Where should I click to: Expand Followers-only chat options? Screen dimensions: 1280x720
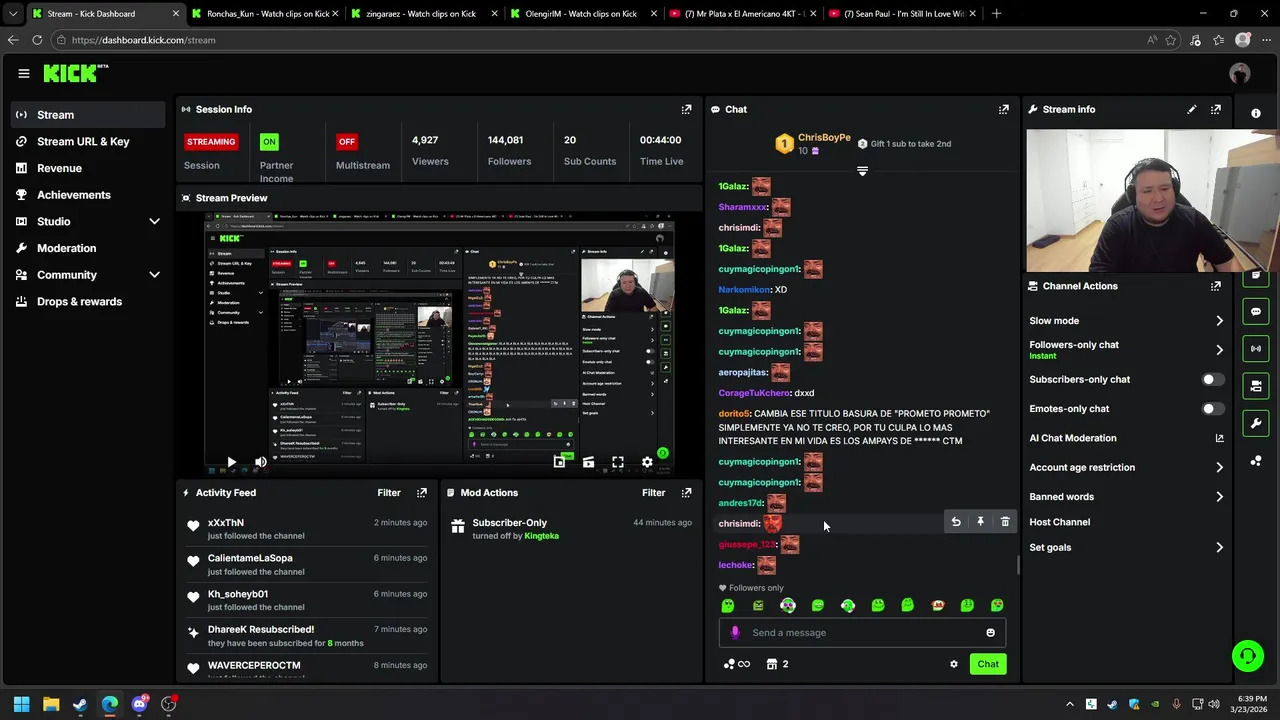coord(1219,350)
